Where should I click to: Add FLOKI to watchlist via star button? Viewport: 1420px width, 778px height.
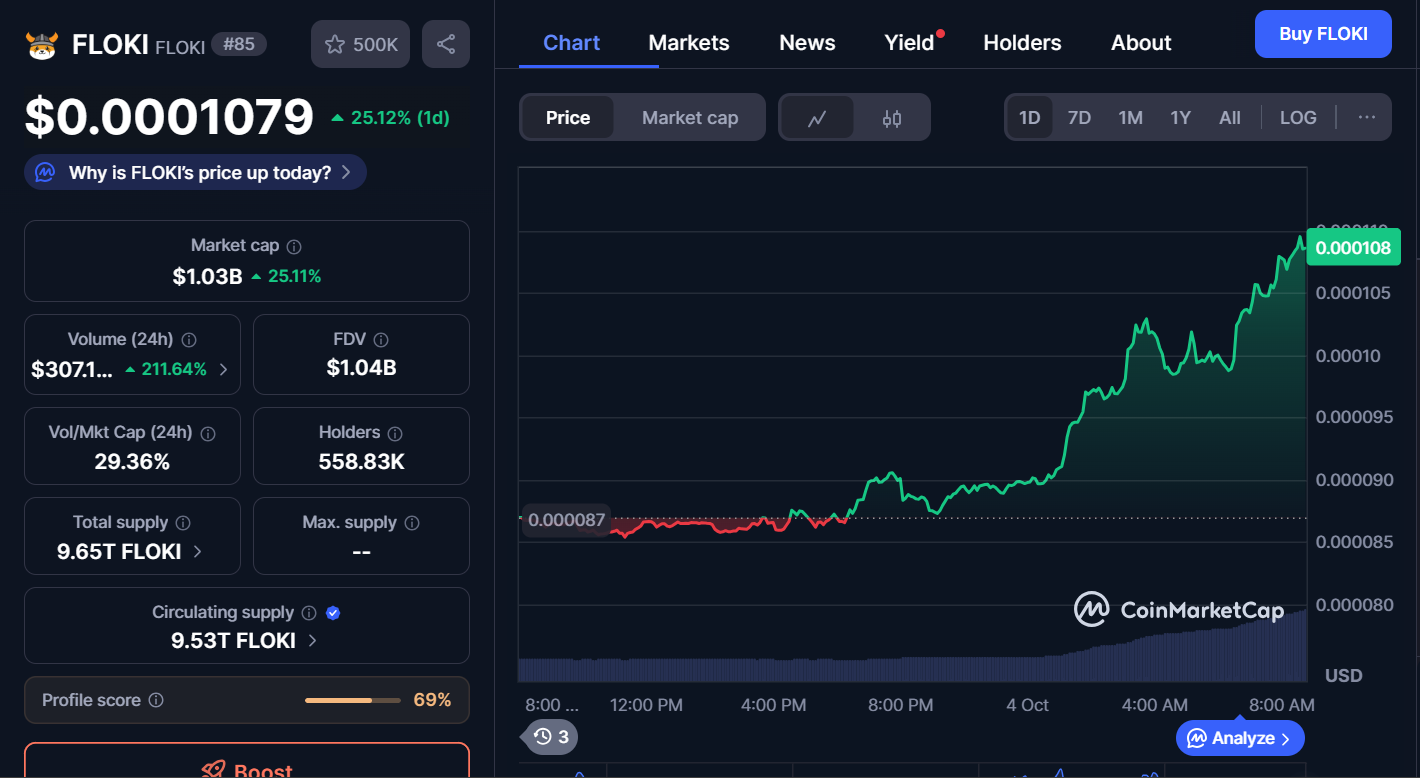point(360,44)
